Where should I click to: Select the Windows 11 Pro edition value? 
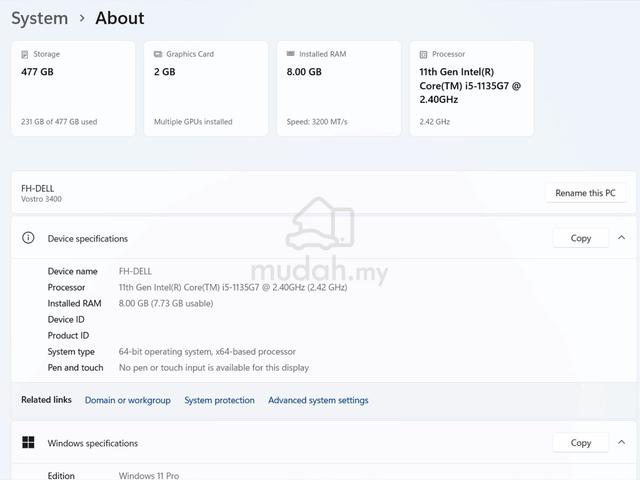click(x=149, y=476)
